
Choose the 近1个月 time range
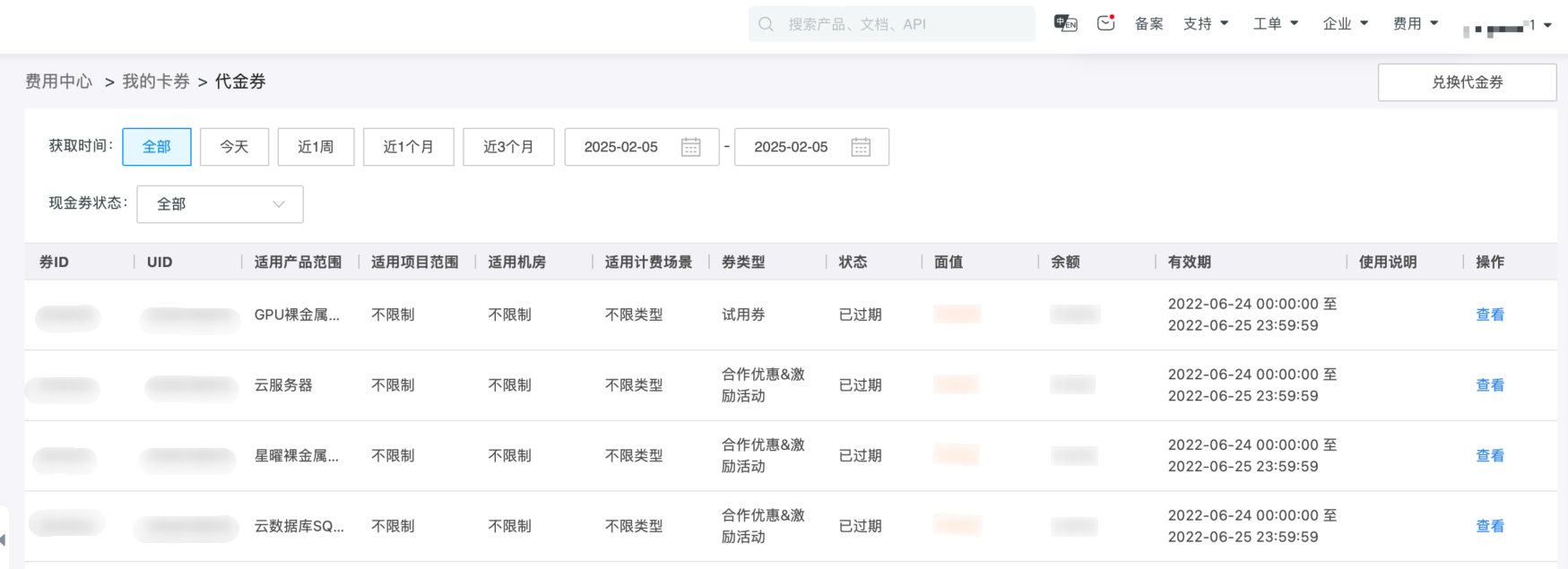(408, 147)
